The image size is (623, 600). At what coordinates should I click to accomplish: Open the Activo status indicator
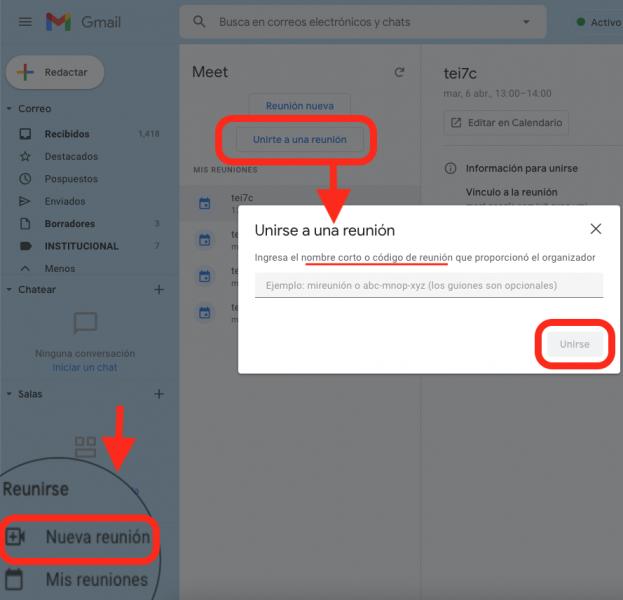598,22
